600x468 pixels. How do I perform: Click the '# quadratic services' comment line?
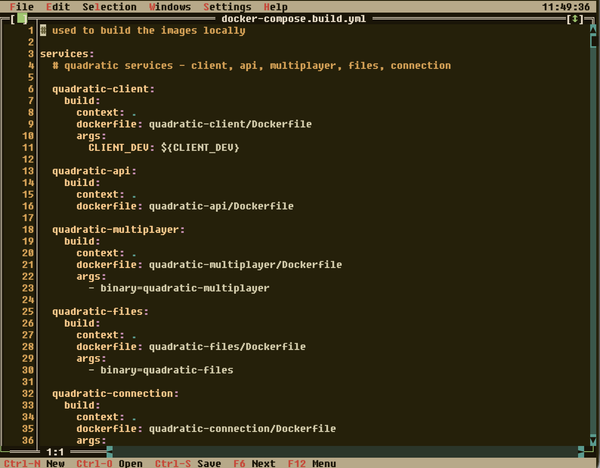point(251,65)
